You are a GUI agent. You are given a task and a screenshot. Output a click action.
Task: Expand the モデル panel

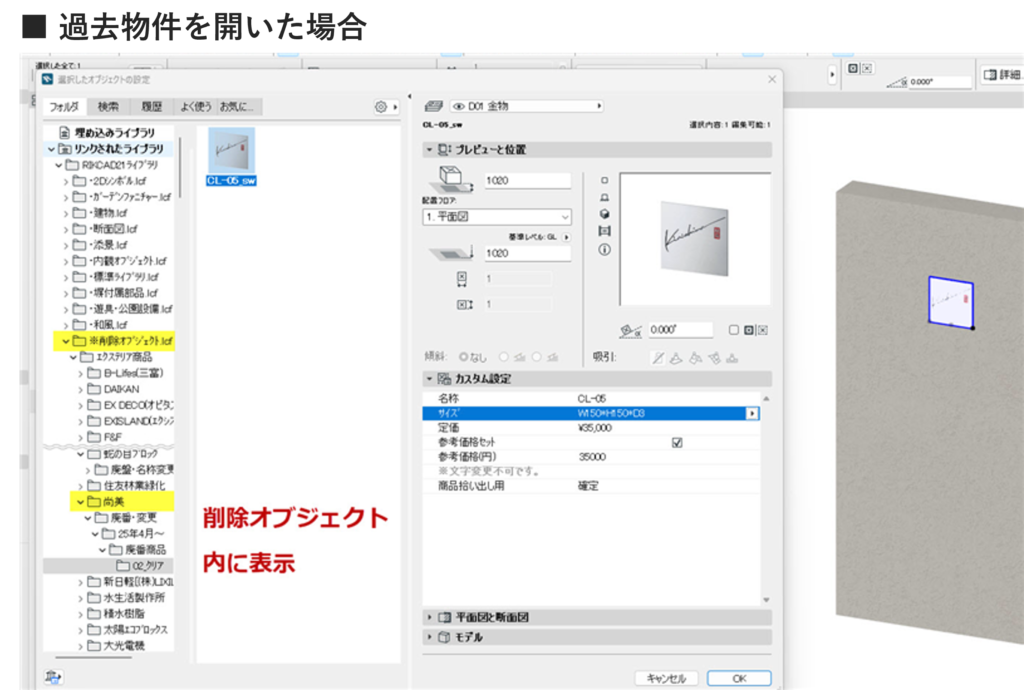pos(429,637)
